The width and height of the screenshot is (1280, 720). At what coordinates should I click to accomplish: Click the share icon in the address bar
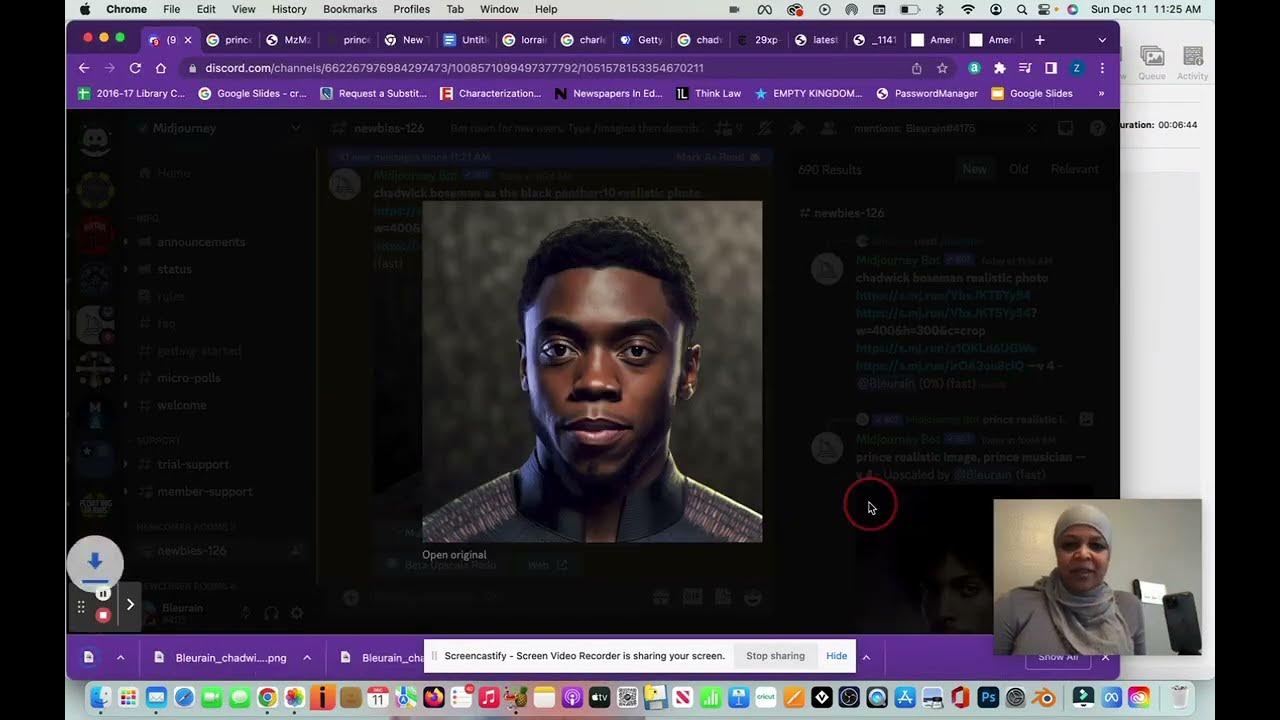tap(916, 68)
